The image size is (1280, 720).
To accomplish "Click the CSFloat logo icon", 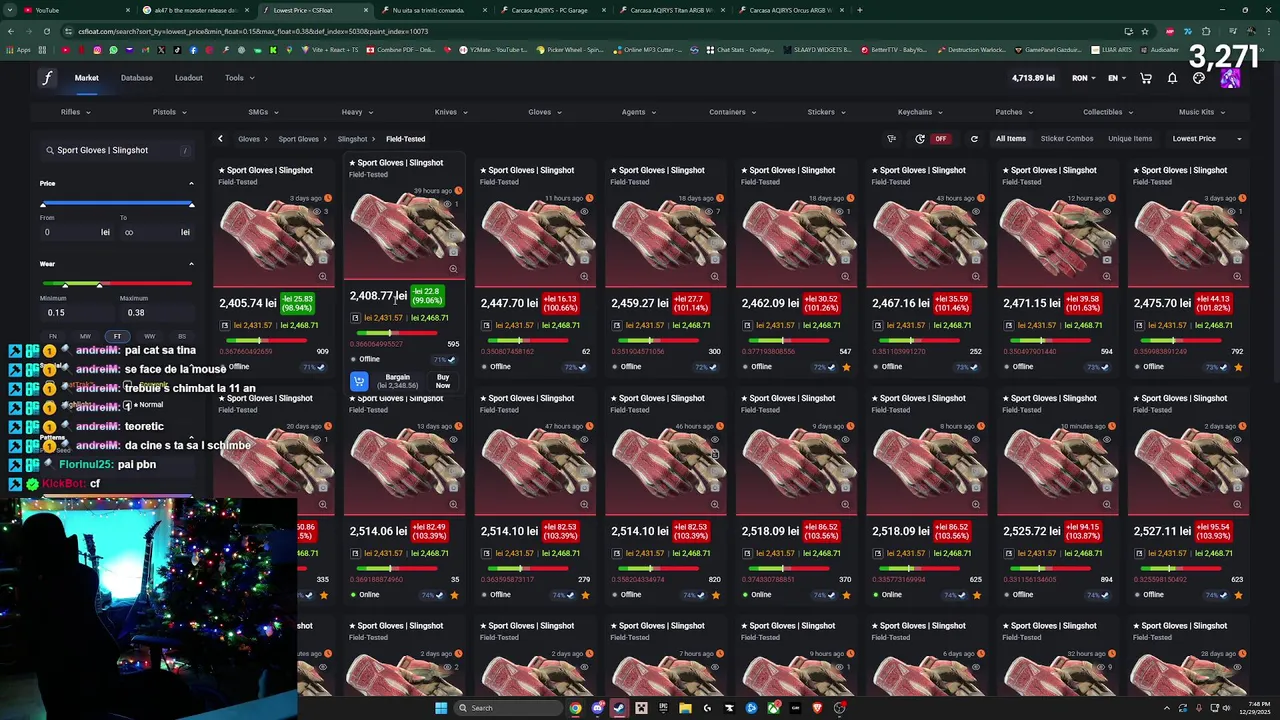I will (x=47, y=78).
